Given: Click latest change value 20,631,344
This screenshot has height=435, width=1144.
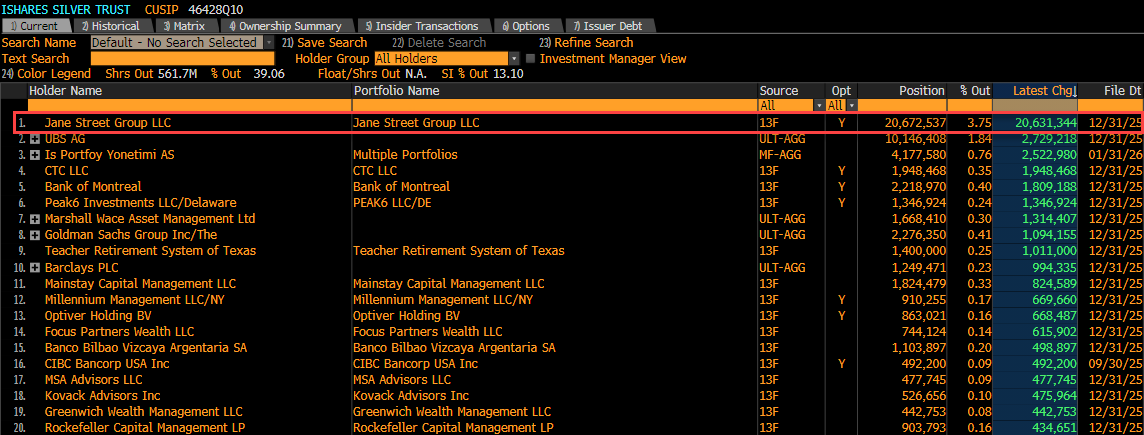Looking at the screenshot, I should (x=1046, y=123).
